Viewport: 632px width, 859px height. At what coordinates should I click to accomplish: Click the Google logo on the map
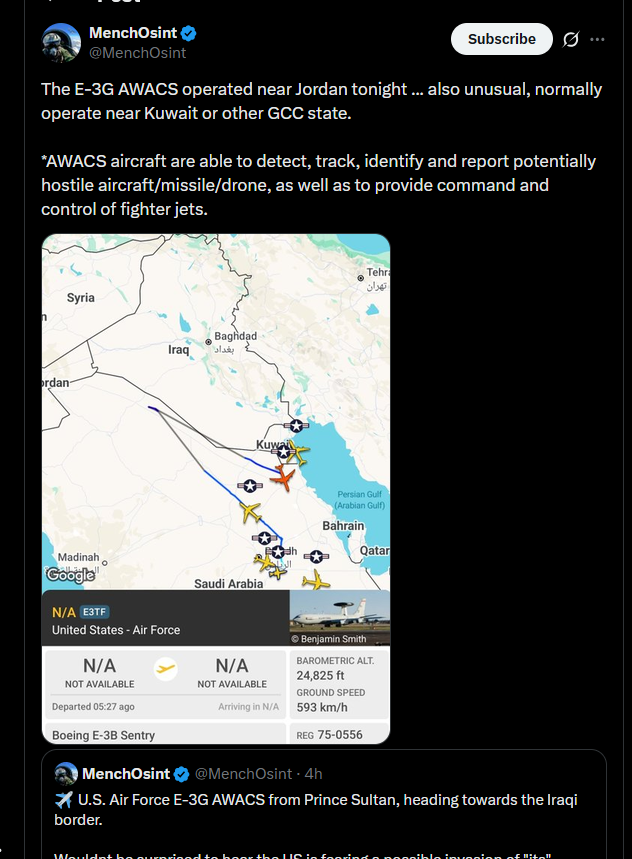pyautogui.click(x=71, y=575)
